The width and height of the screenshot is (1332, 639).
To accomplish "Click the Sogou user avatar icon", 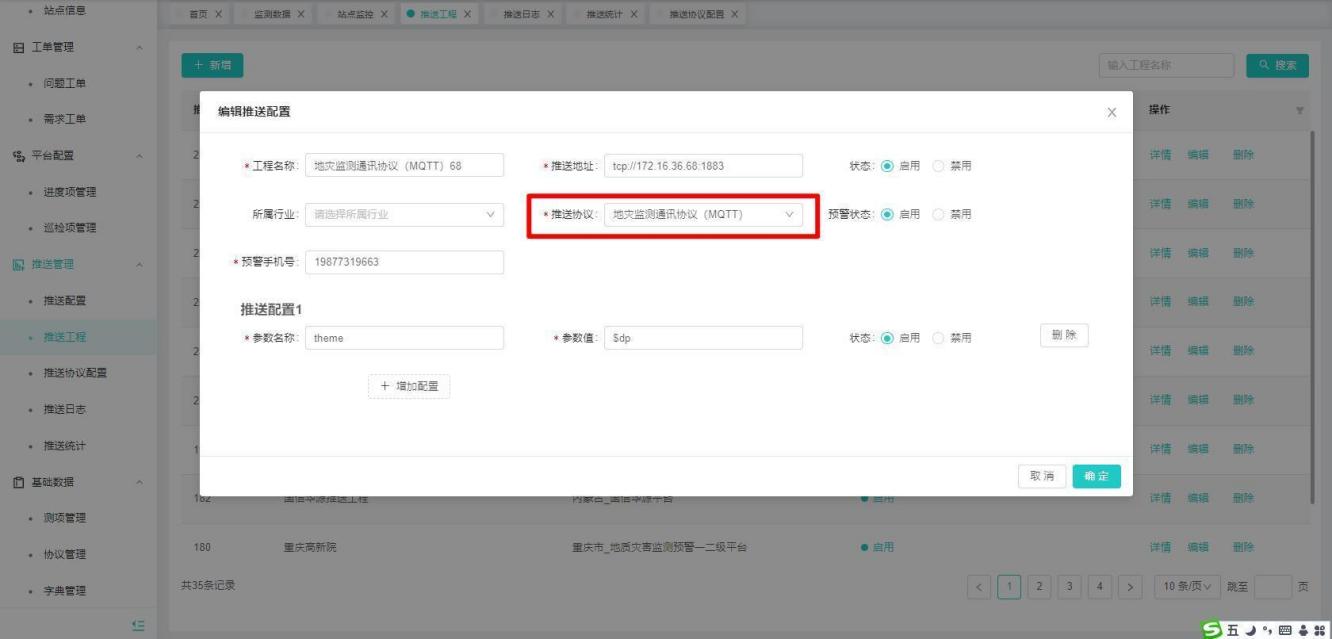I will point(1305,629).
